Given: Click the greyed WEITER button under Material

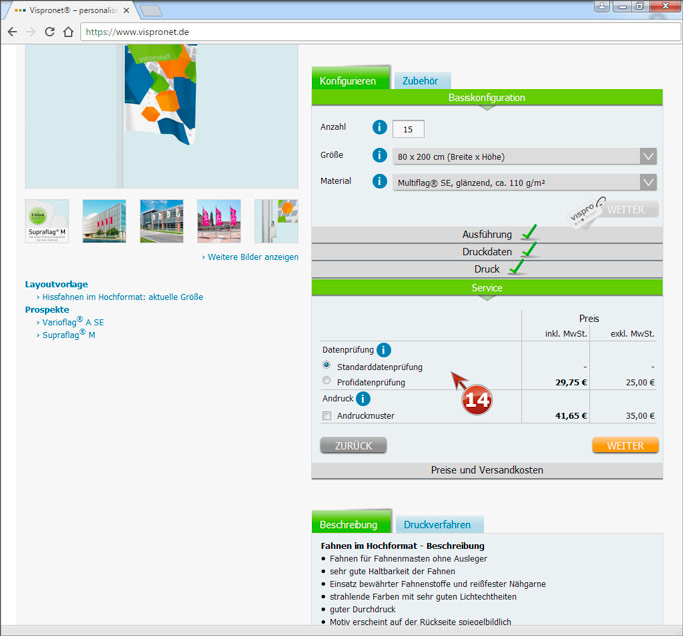Looking at the screenshot, I should point(626,210).
